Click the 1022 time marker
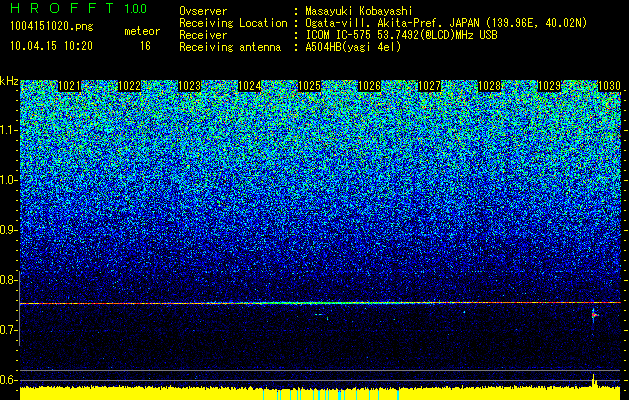Image resolution: width=629 pixels, height=400 pixels. pos(130,86)
